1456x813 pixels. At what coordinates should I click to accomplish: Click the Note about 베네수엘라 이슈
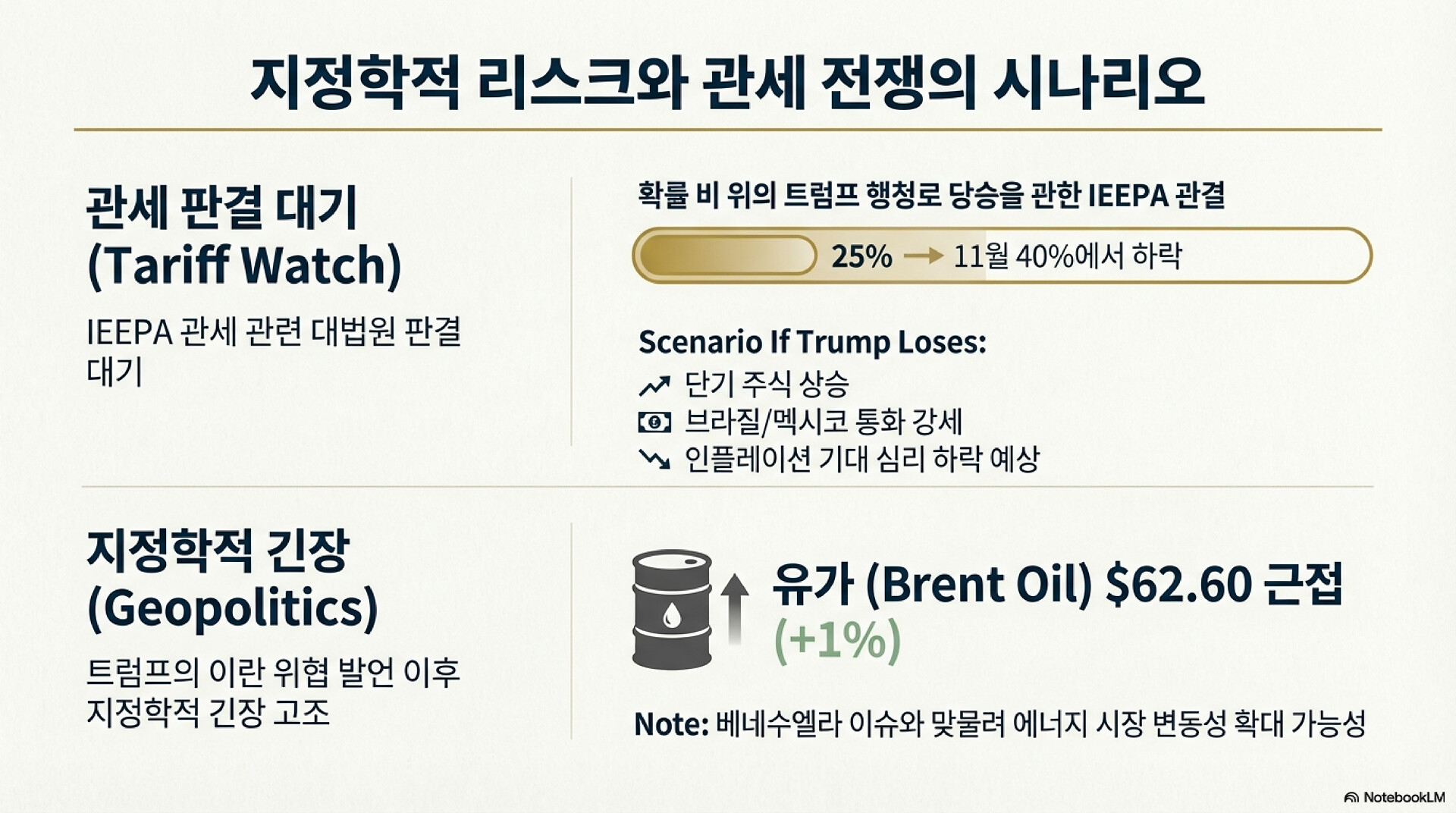(999, 724)
